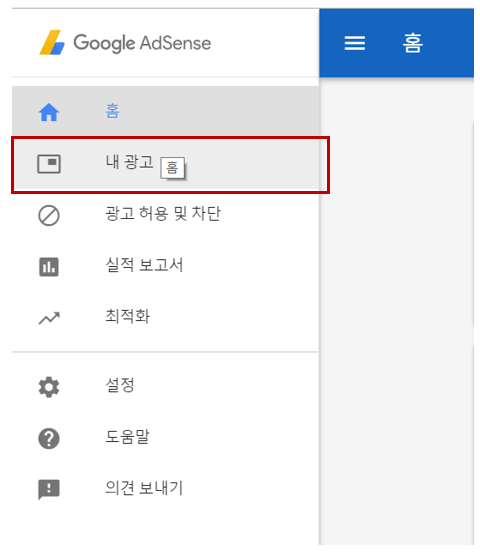The image size is (480, 553).
Task: Click the Google AdSense wordmark text
Action: coord(142,43)
